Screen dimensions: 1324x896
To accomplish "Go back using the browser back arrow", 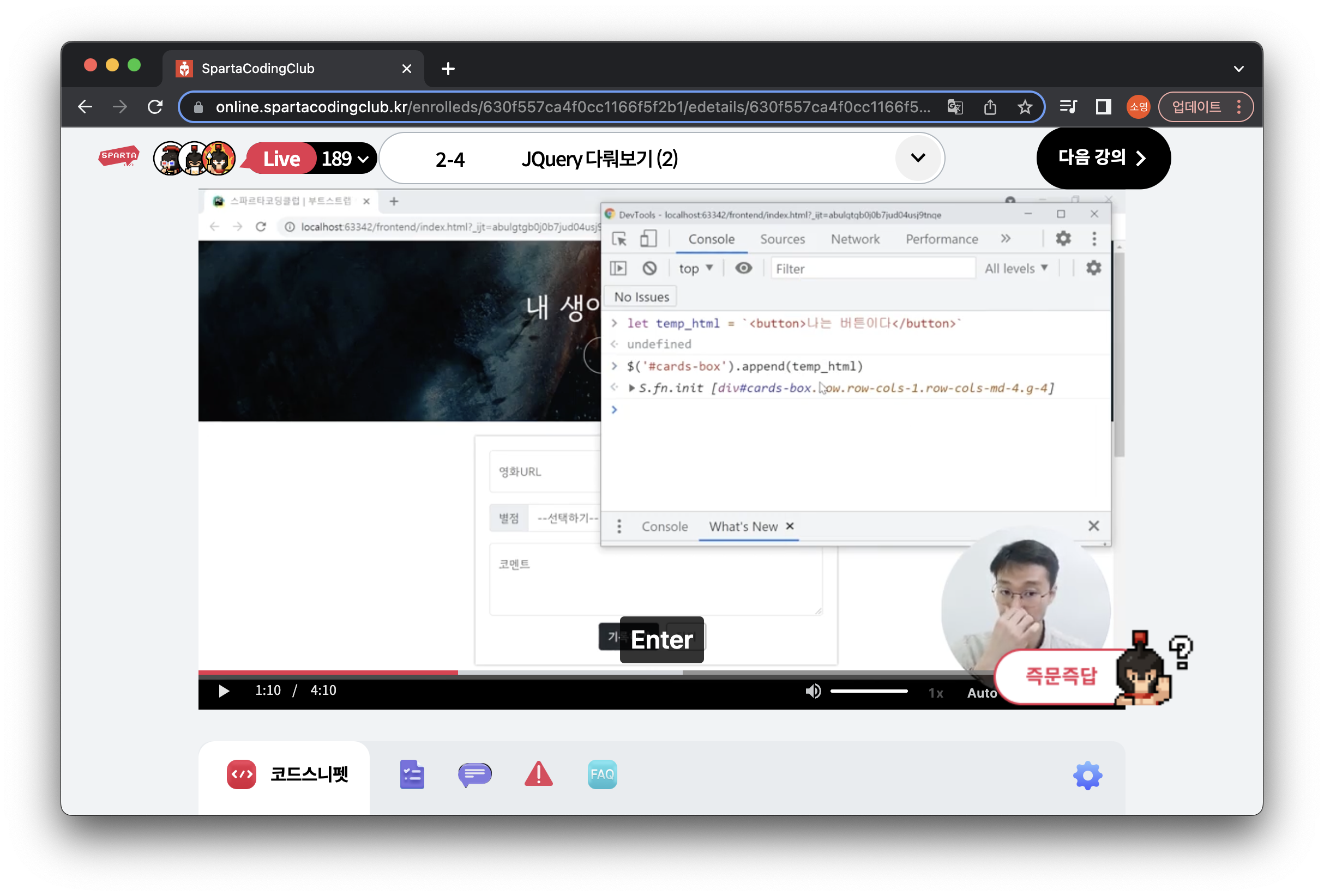I will (x=85, y=106).
